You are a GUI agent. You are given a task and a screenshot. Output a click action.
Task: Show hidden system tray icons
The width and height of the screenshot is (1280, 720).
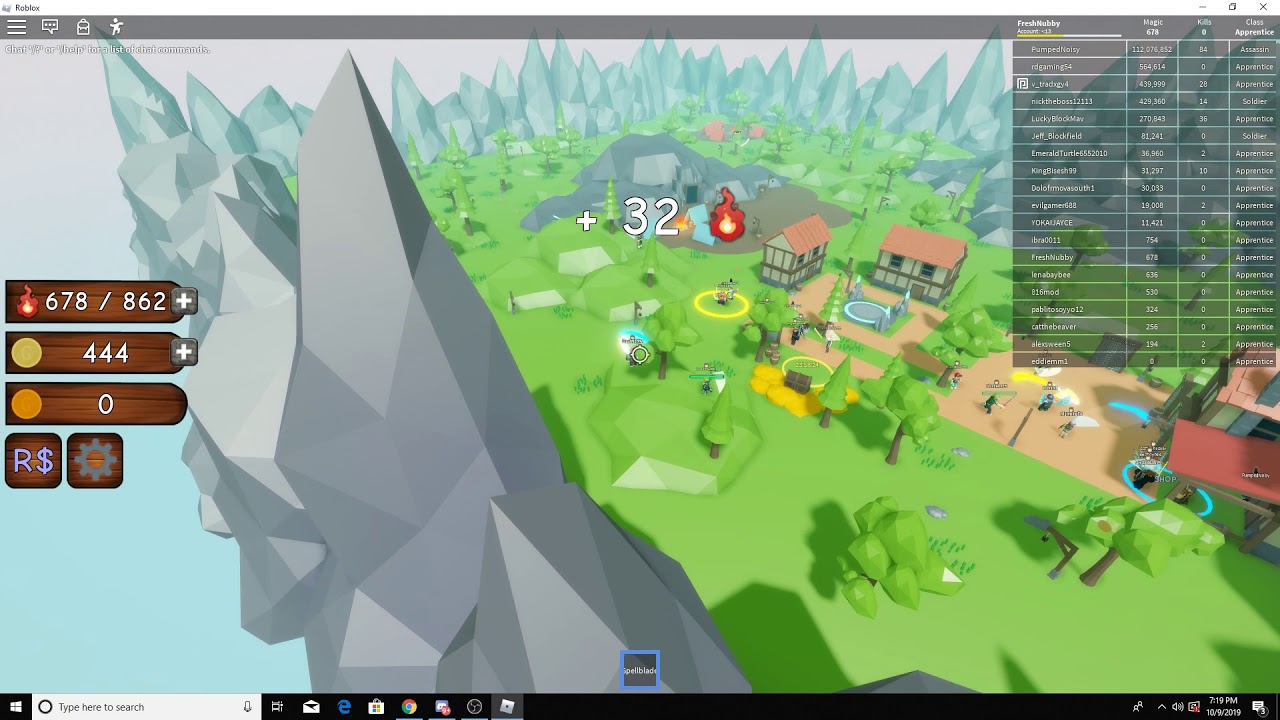(x=1161, y=707)
